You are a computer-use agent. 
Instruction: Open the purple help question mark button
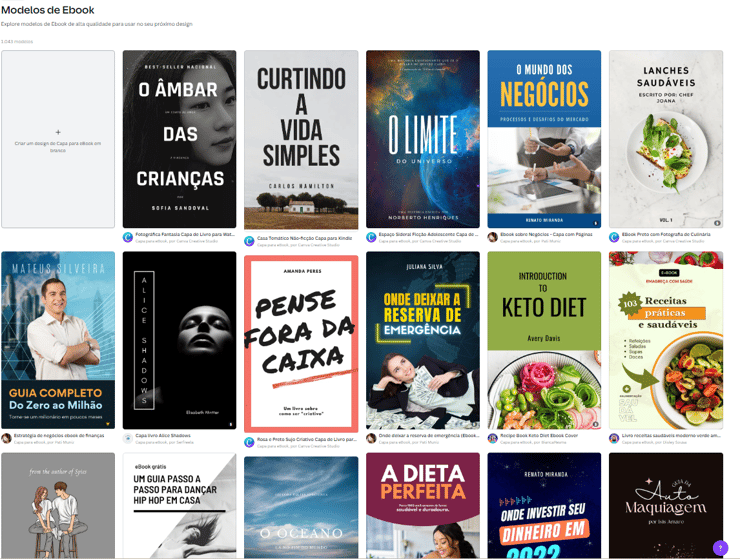720,548
